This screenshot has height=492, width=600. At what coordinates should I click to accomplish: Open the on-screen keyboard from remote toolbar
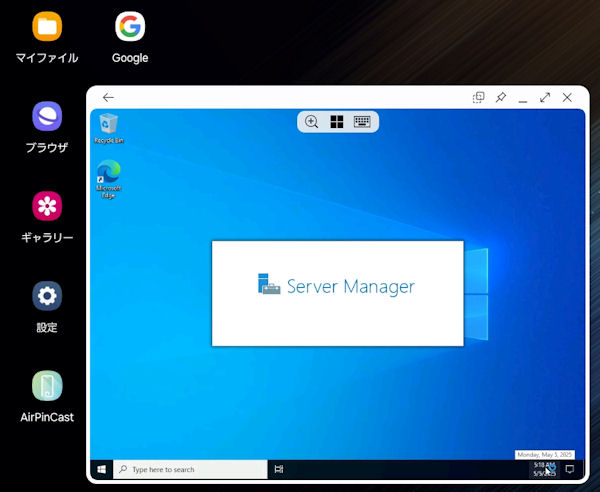tap(362, 122)
